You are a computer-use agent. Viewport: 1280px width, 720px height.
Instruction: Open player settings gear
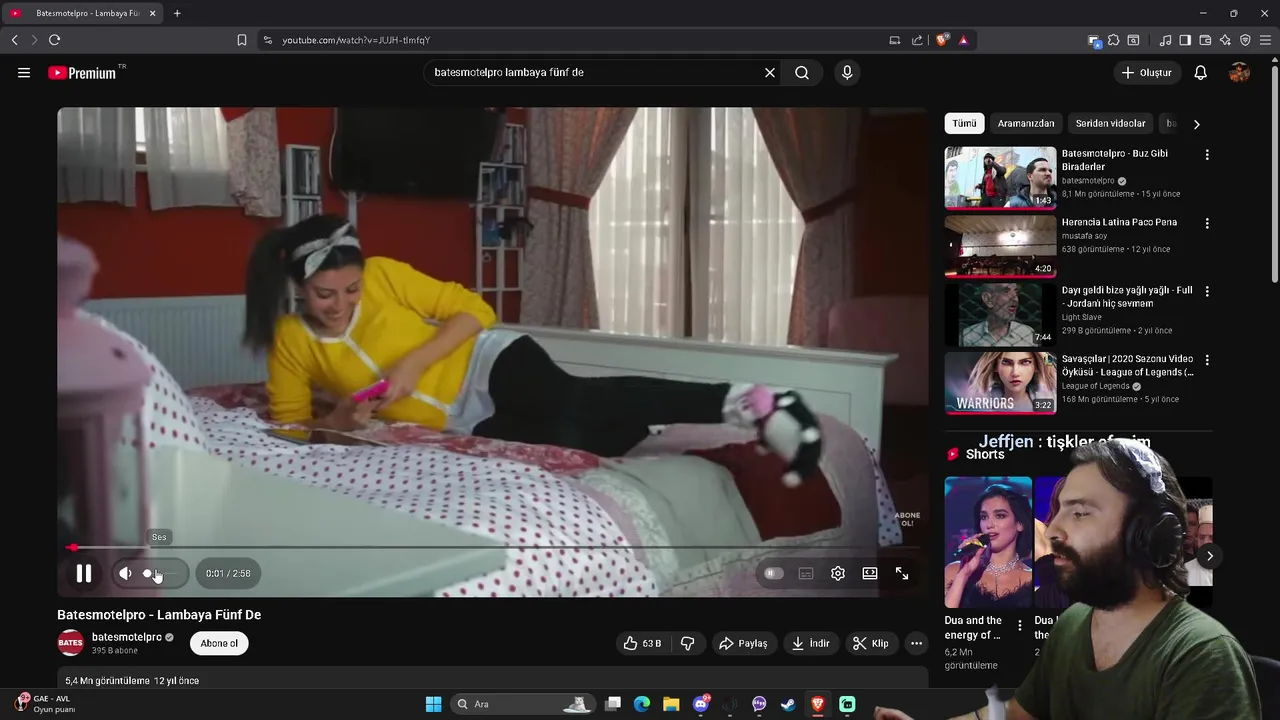click(838, 573)
